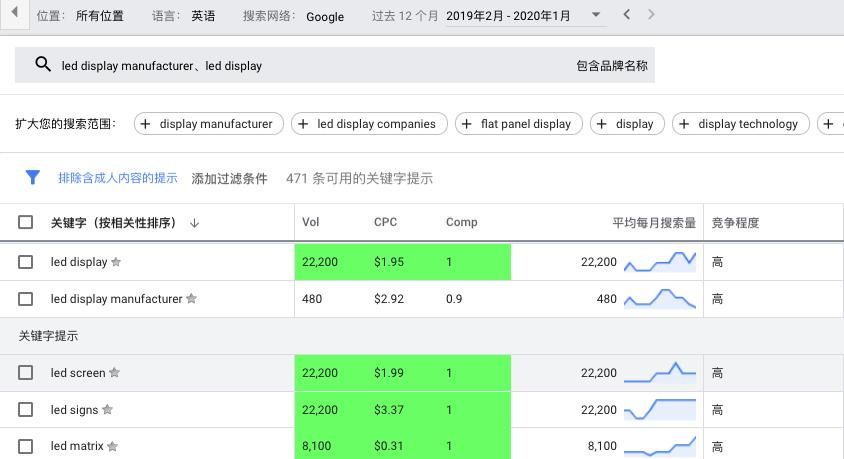Click $1.99 CPC cell
Screen dimensions: 844x459
[389, 372]
